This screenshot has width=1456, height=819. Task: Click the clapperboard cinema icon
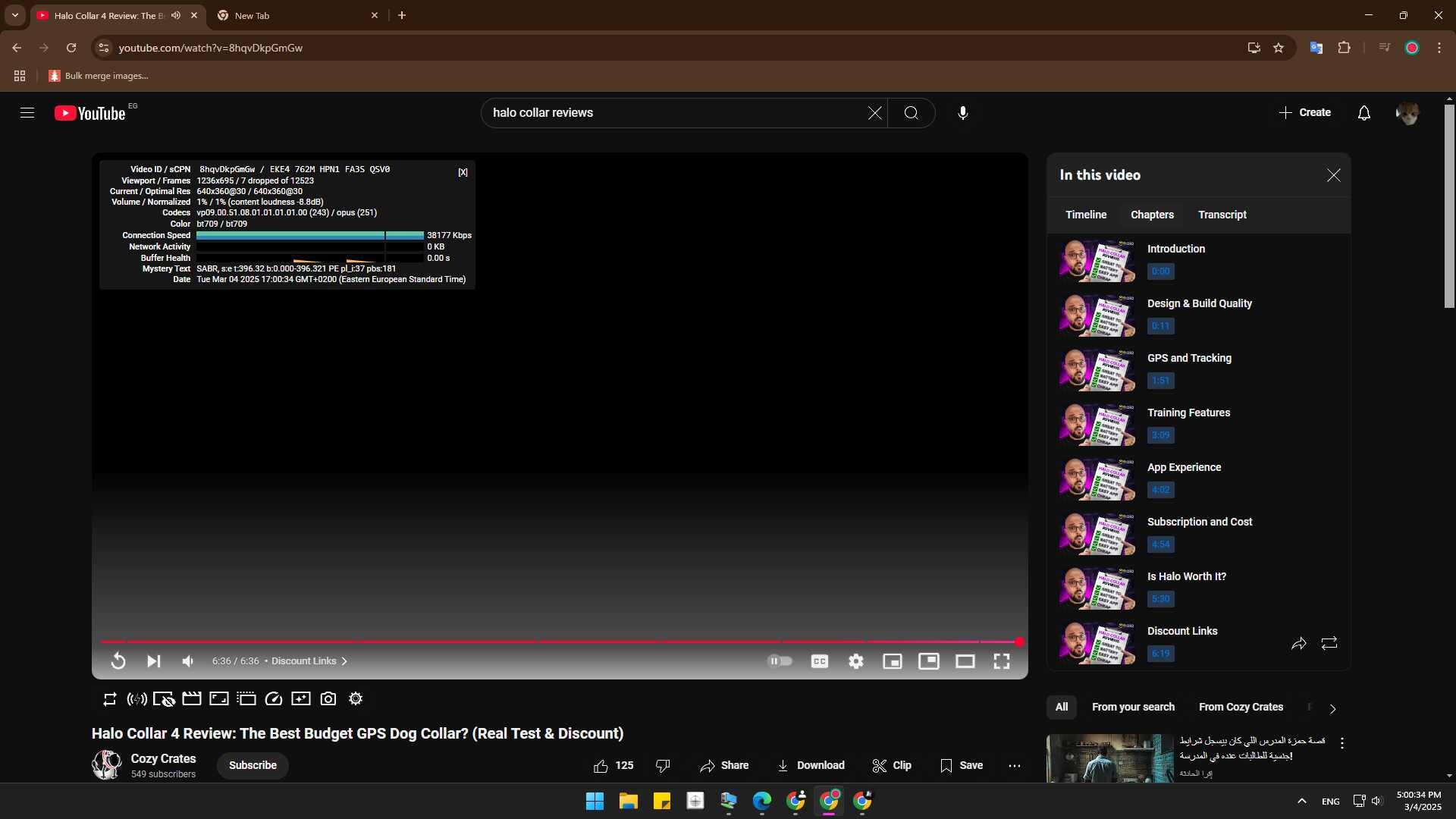pos(192,699)
